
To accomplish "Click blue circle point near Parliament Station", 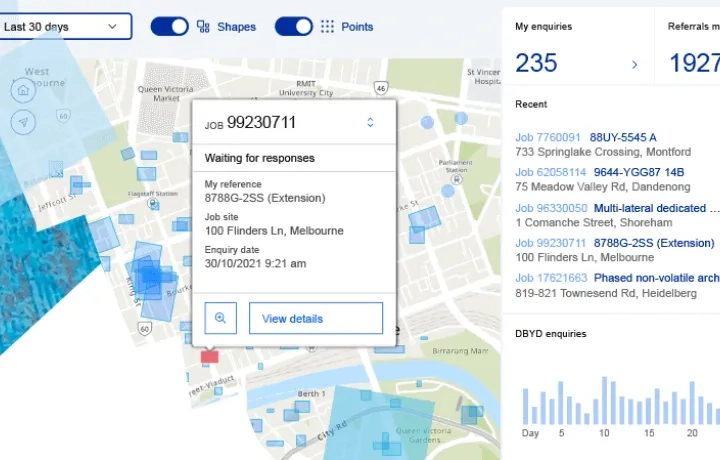I will [x=430, y=122].
